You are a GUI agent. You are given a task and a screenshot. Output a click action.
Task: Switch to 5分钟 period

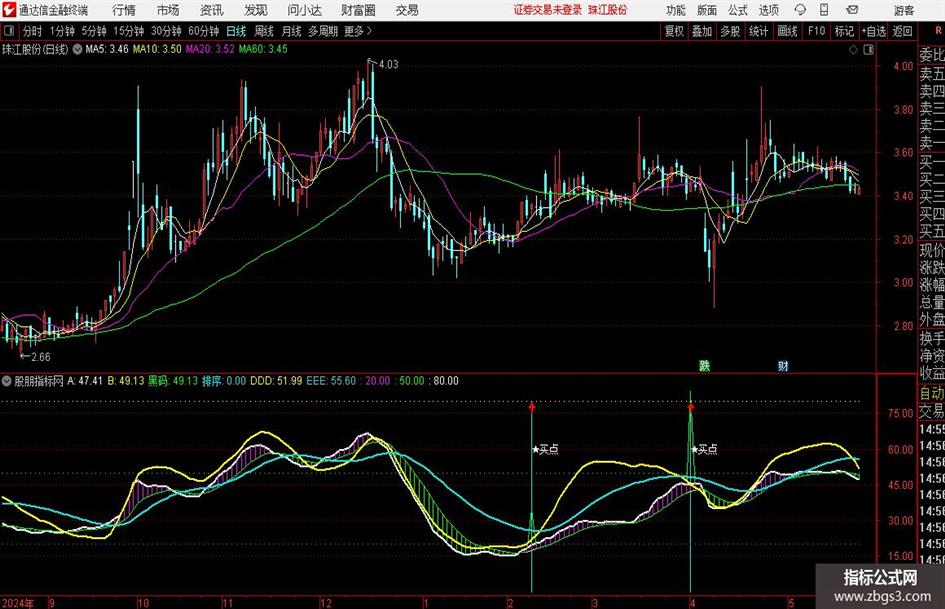point(94,31)
